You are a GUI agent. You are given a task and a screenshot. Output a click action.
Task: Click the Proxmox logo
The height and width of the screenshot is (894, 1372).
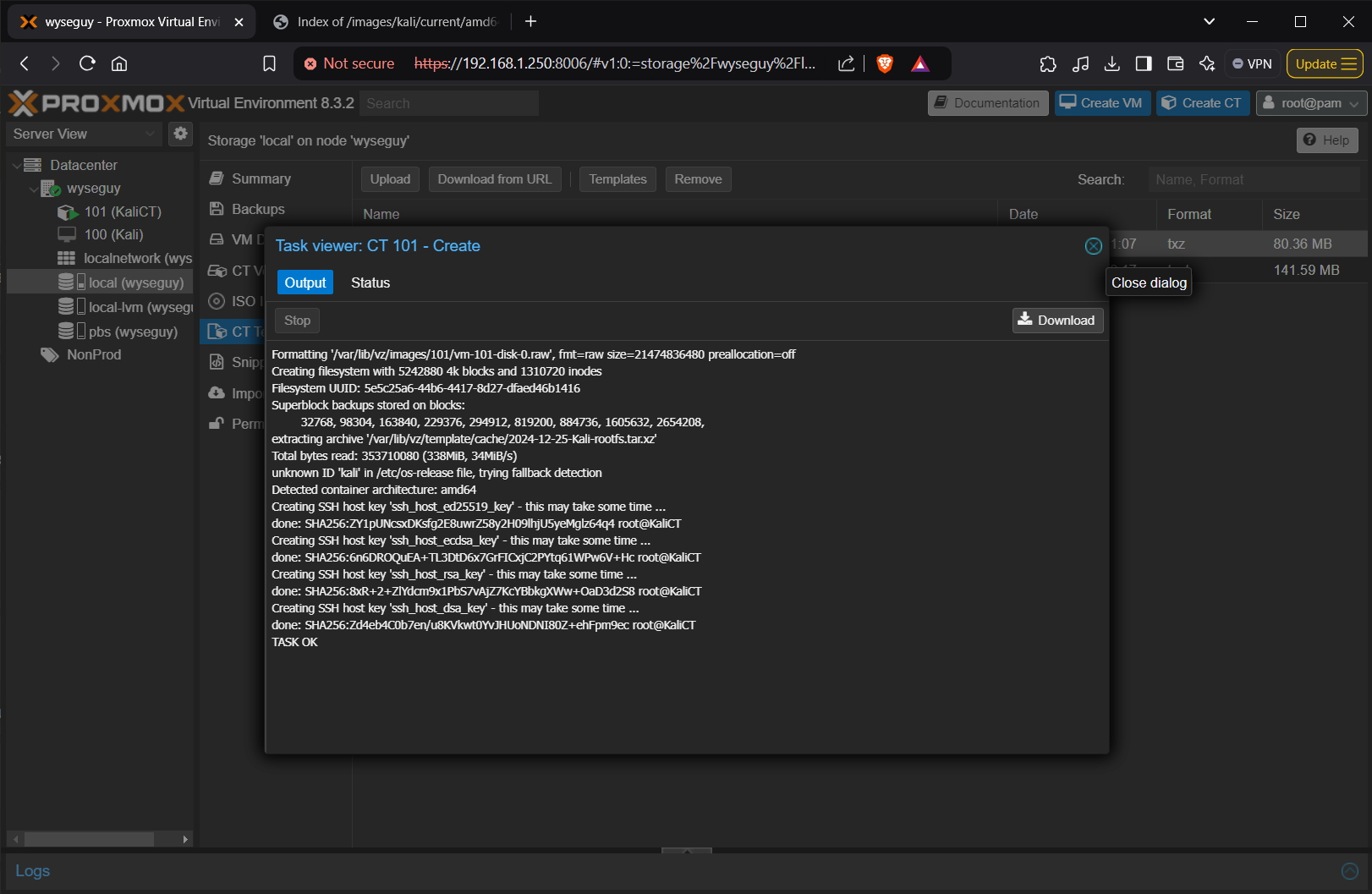click(x=96, y=103)
